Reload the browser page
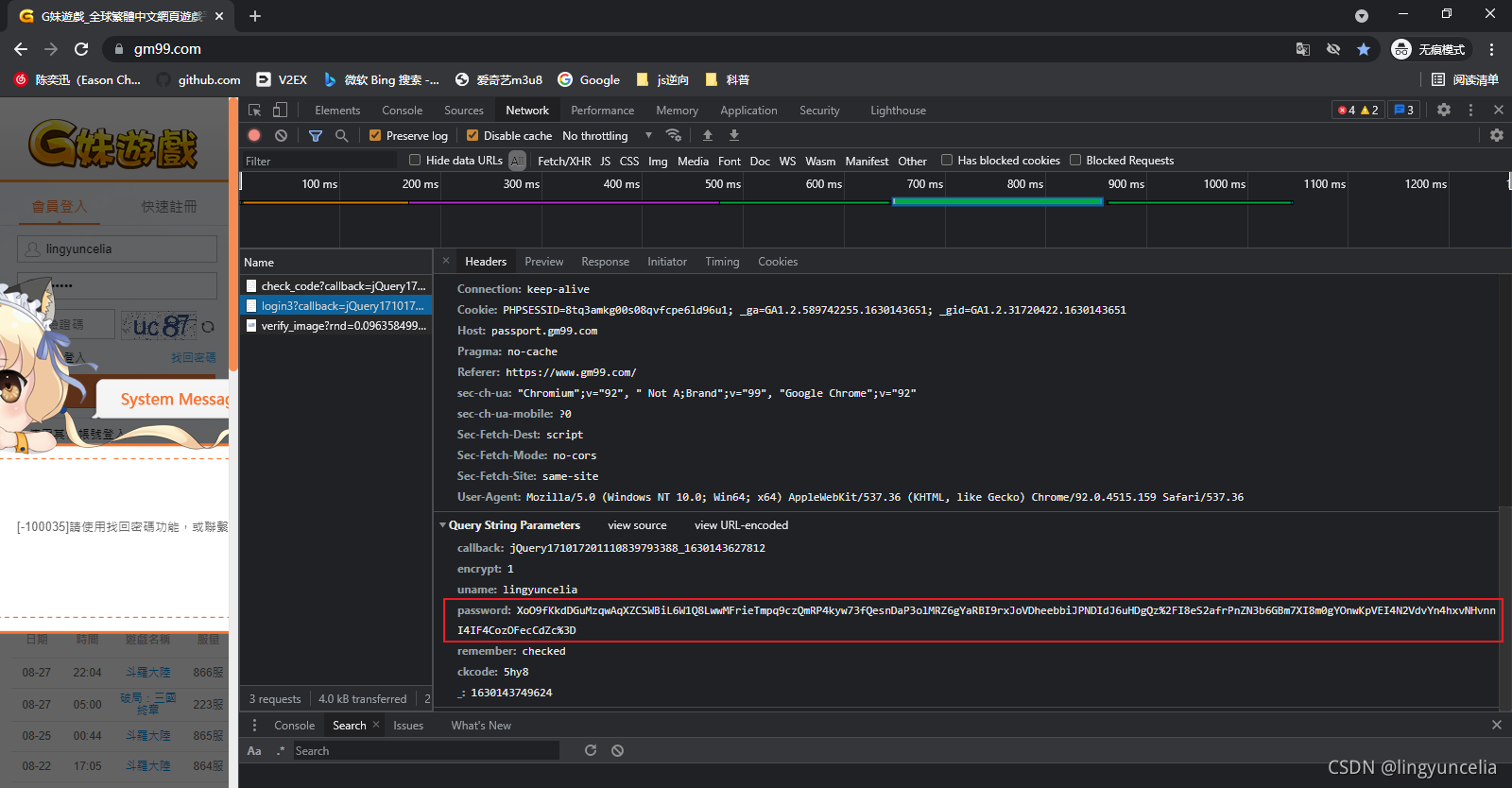The width and height of the screenshot is (1512, 788). click(x=81, y=49)
